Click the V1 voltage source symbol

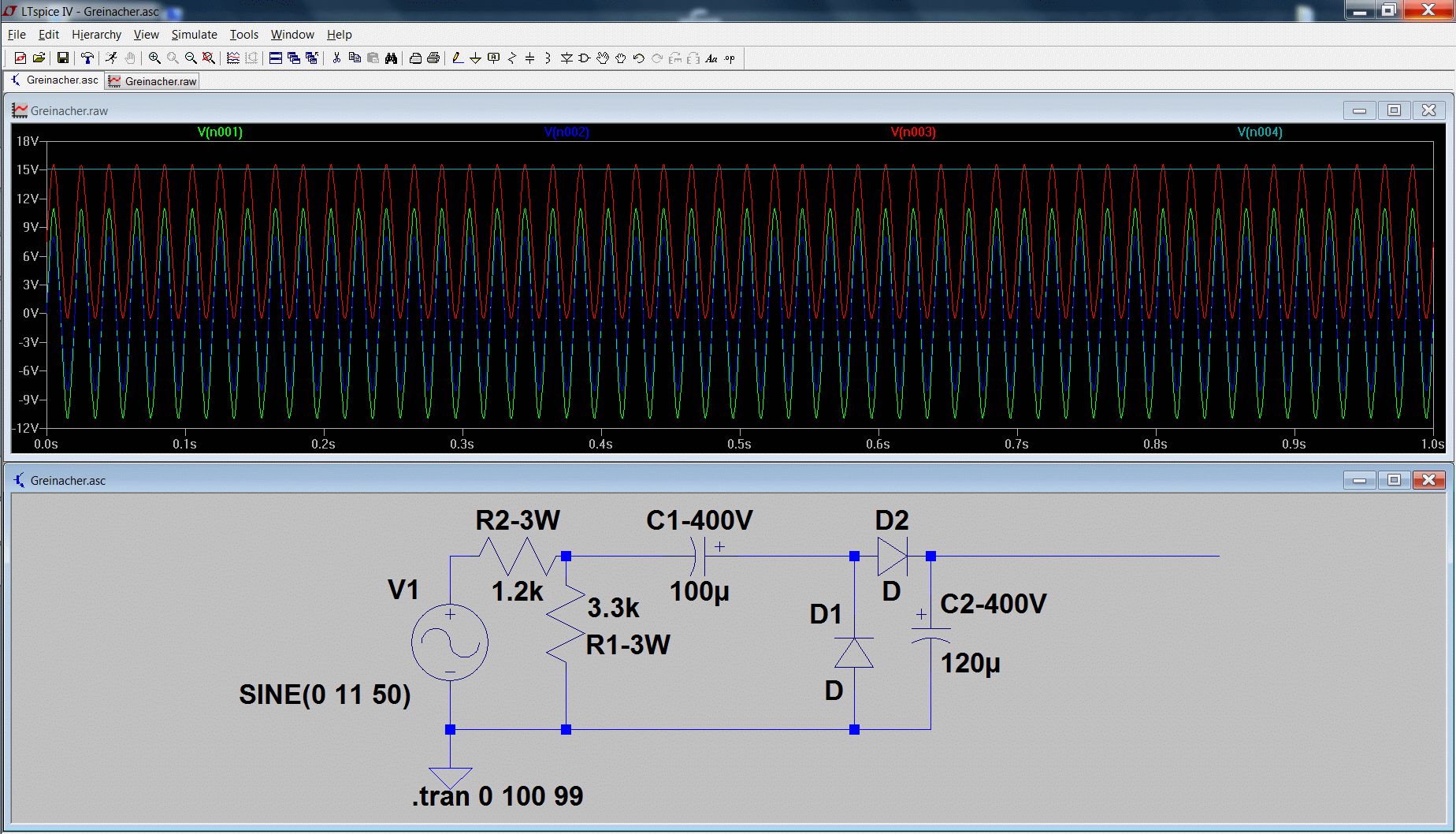pos(450,643)
